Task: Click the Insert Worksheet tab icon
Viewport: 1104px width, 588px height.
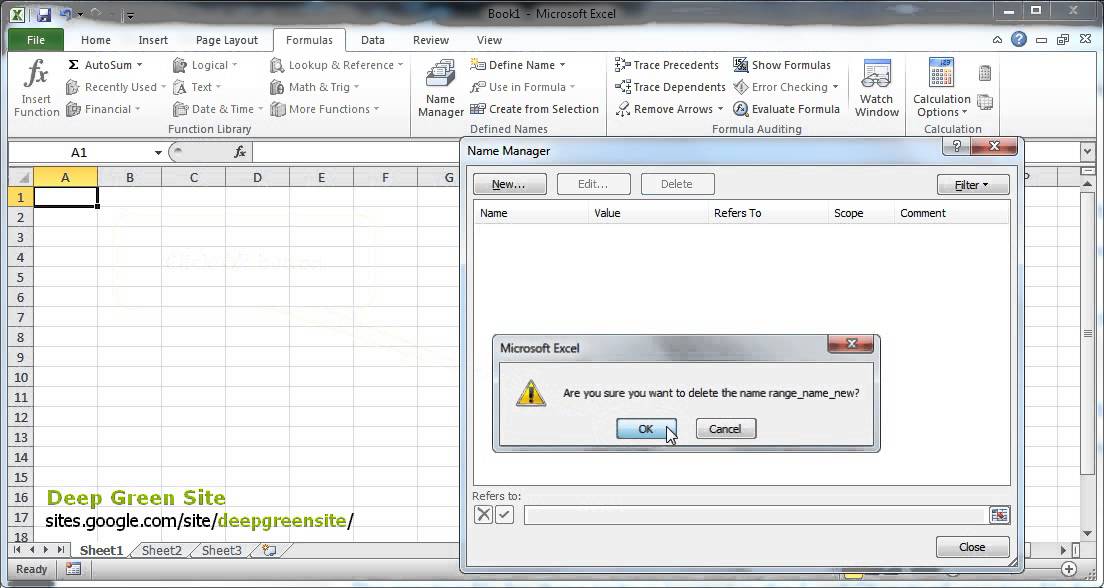Action: 269,551
